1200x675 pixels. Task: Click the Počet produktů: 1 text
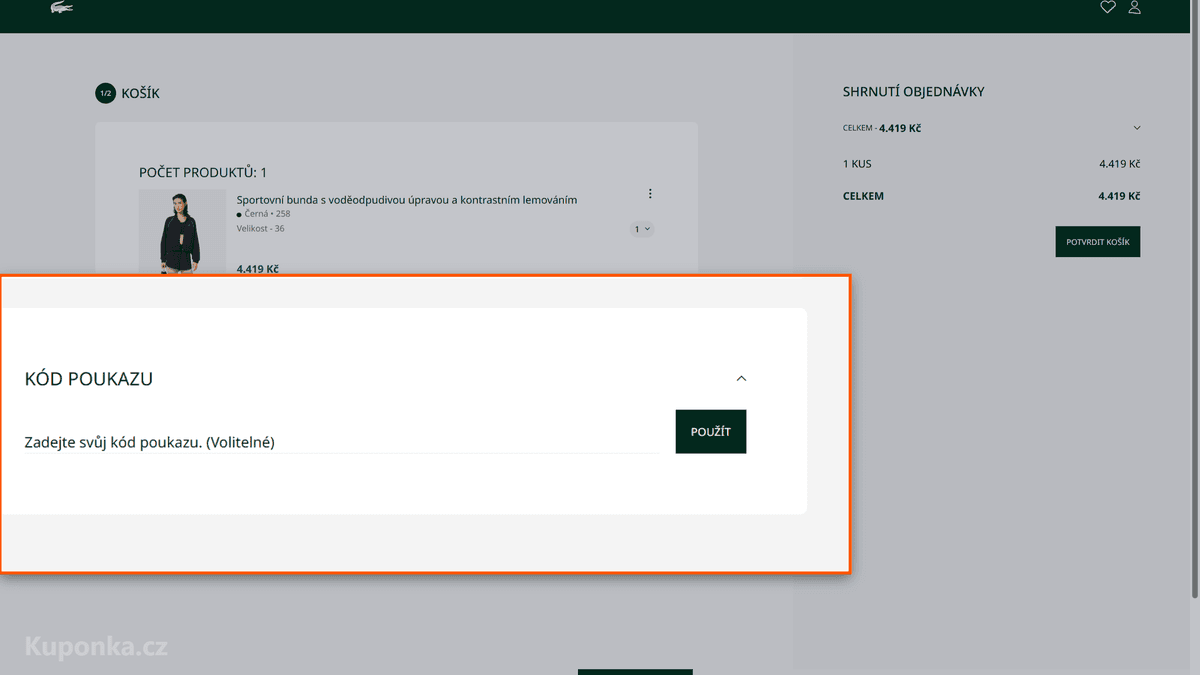[203, 172]
